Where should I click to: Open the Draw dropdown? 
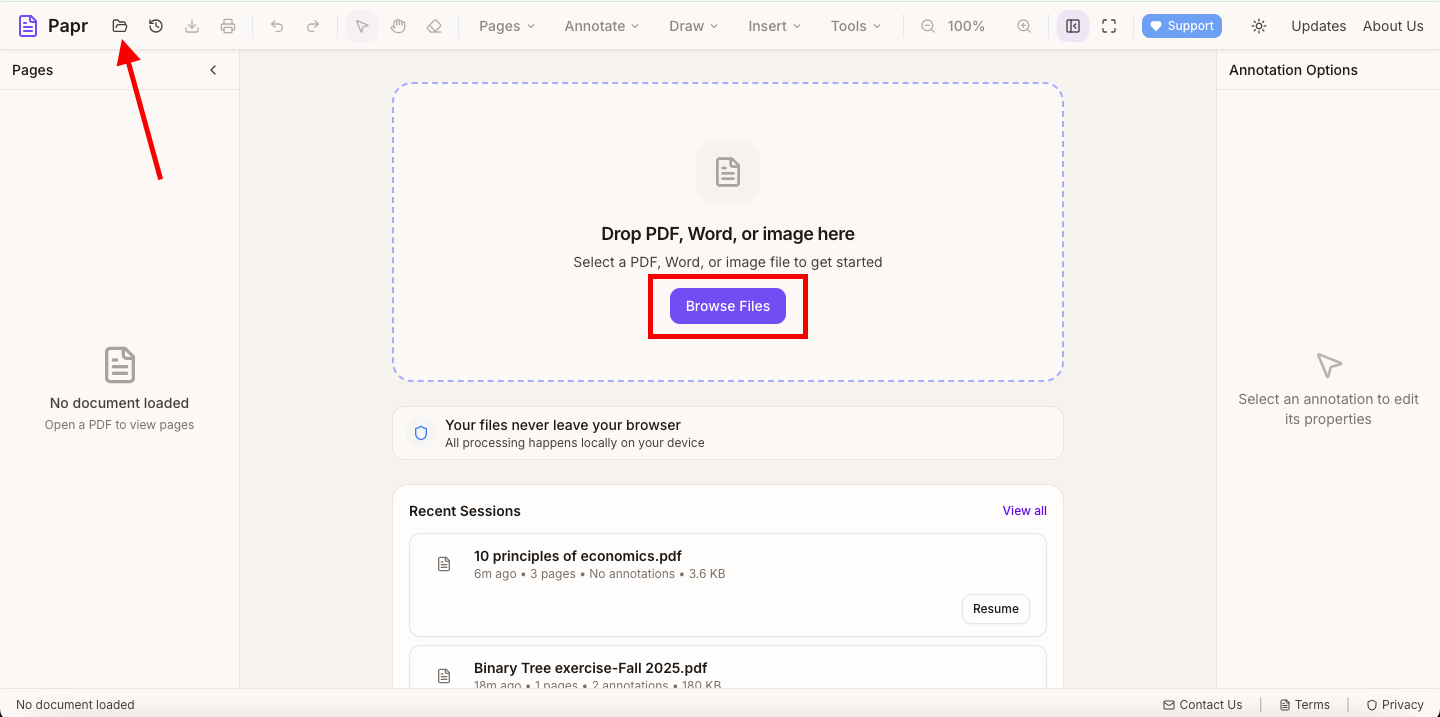(x=693, y=26)
